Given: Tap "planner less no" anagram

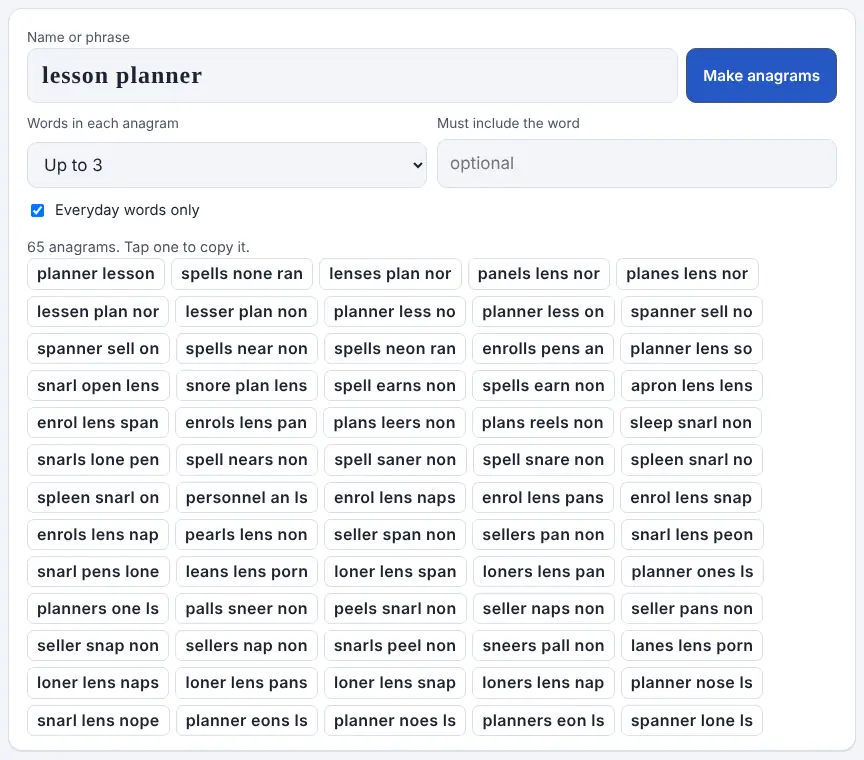Looking at the screenshot, I should (x=395, y=312).
